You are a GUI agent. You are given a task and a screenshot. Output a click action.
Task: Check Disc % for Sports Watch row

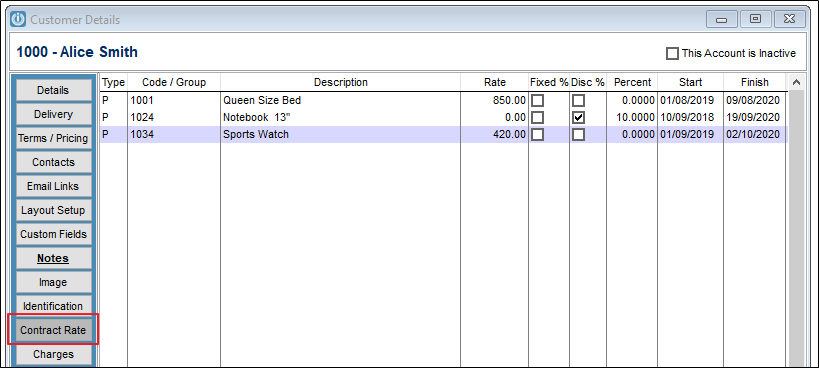578,135
